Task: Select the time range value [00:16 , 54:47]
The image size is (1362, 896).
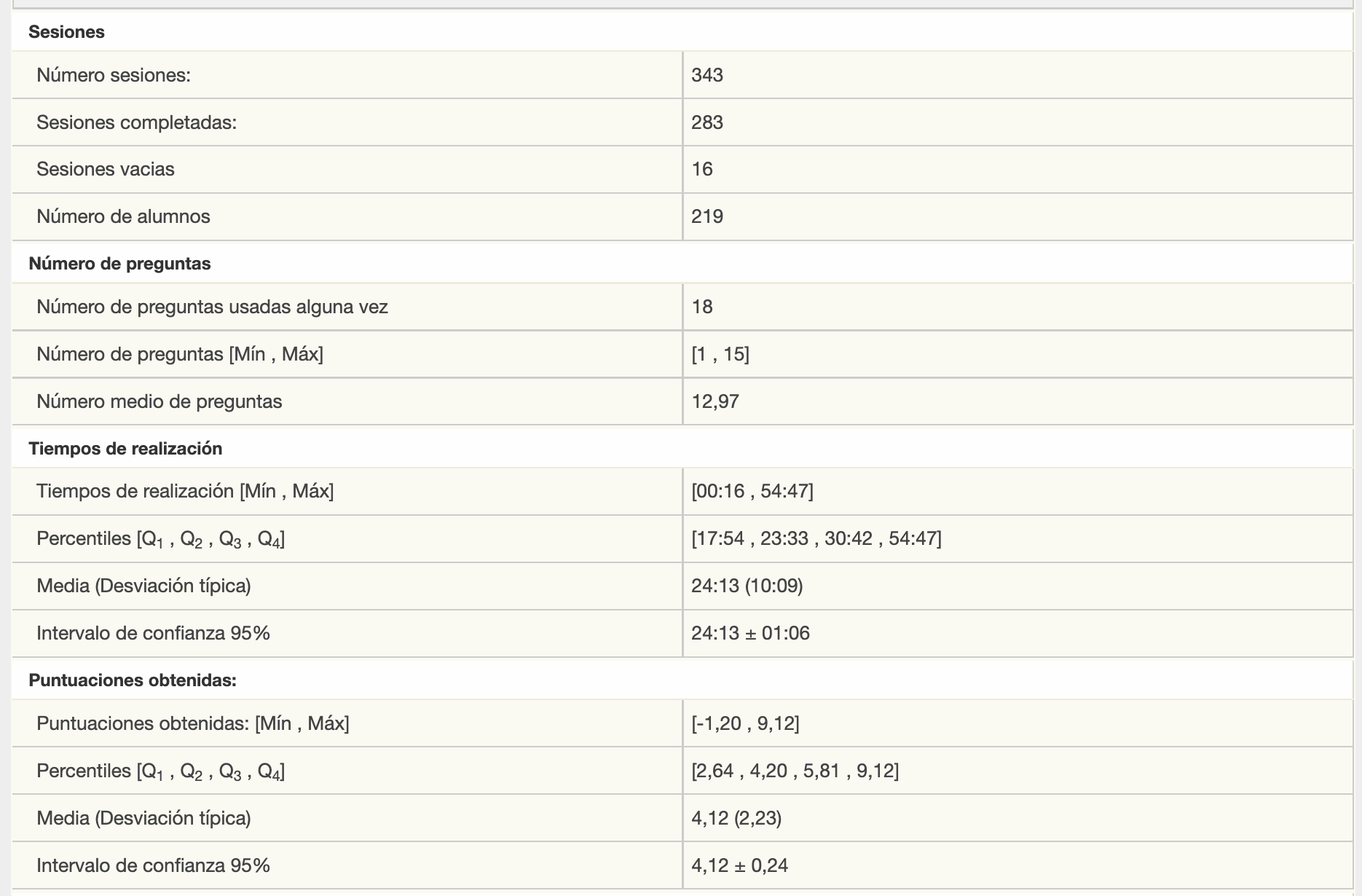Action: pos(752,491)
